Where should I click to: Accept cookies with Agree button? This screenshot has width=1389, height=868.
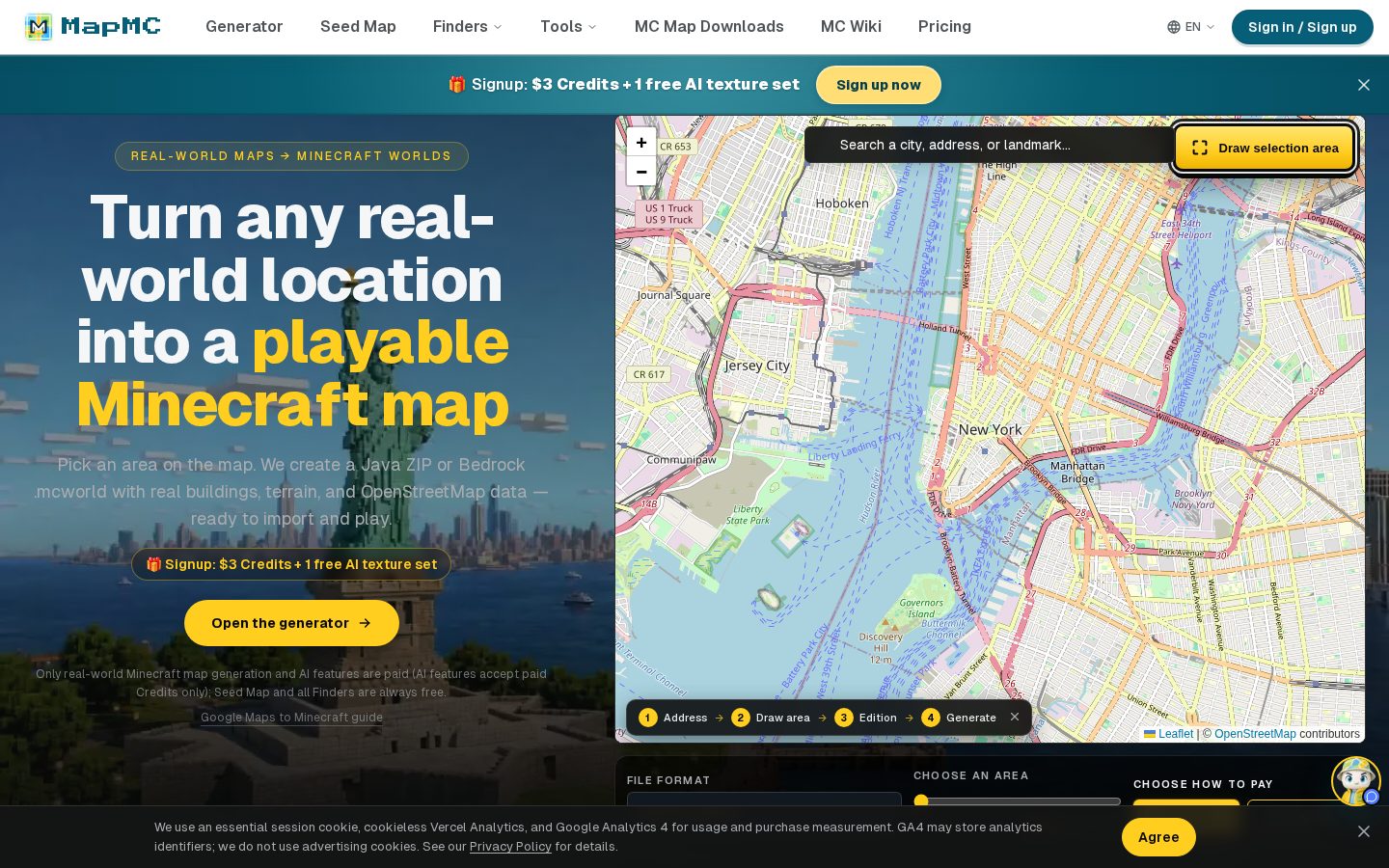click(1158, 837)
